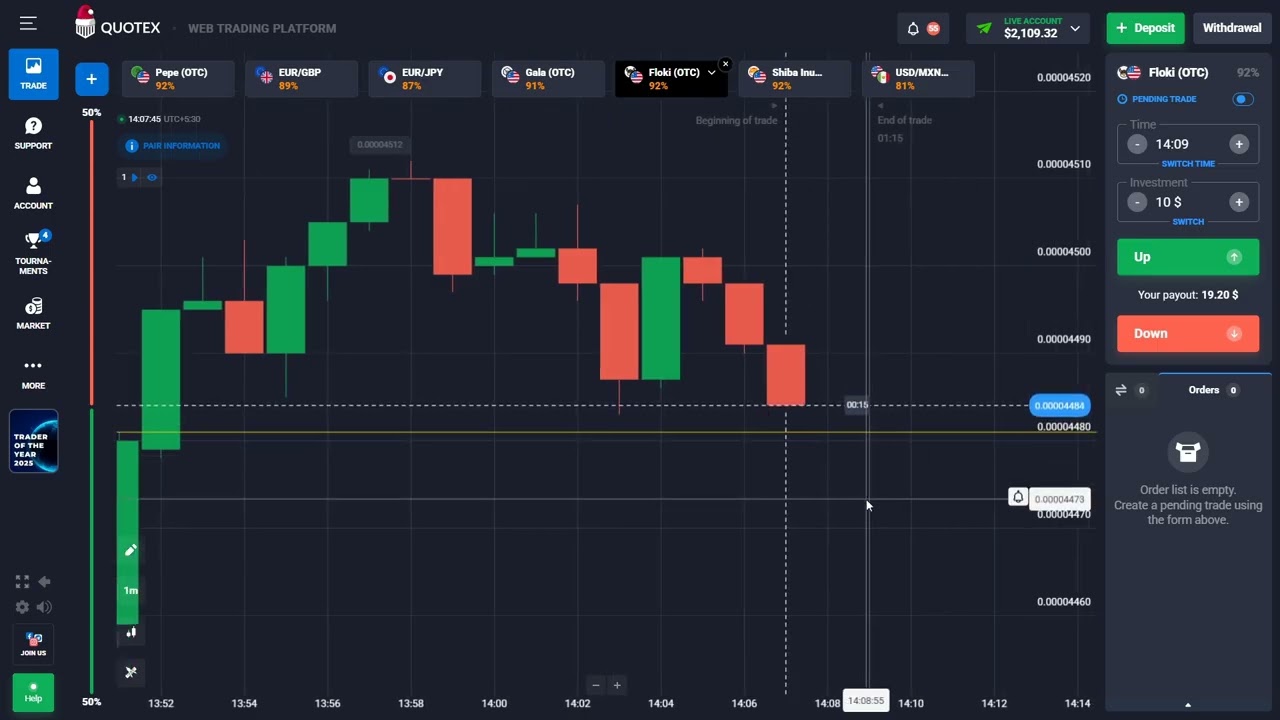Click the price alert bell at 0.00004473

coord(1018,497)
